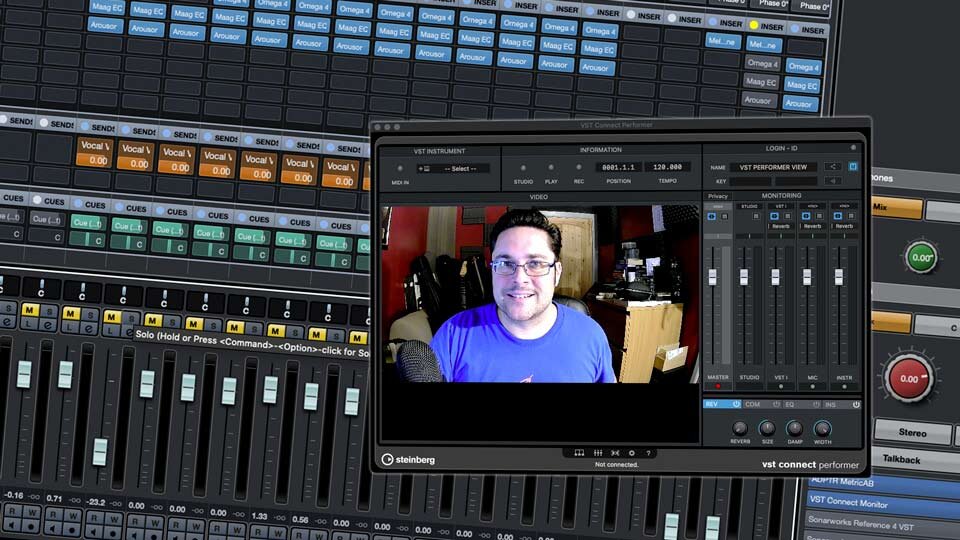Open the help question mark in VST Connect Performer
Viewport: 960px width, 540px height.
click(x=648, y=453)
